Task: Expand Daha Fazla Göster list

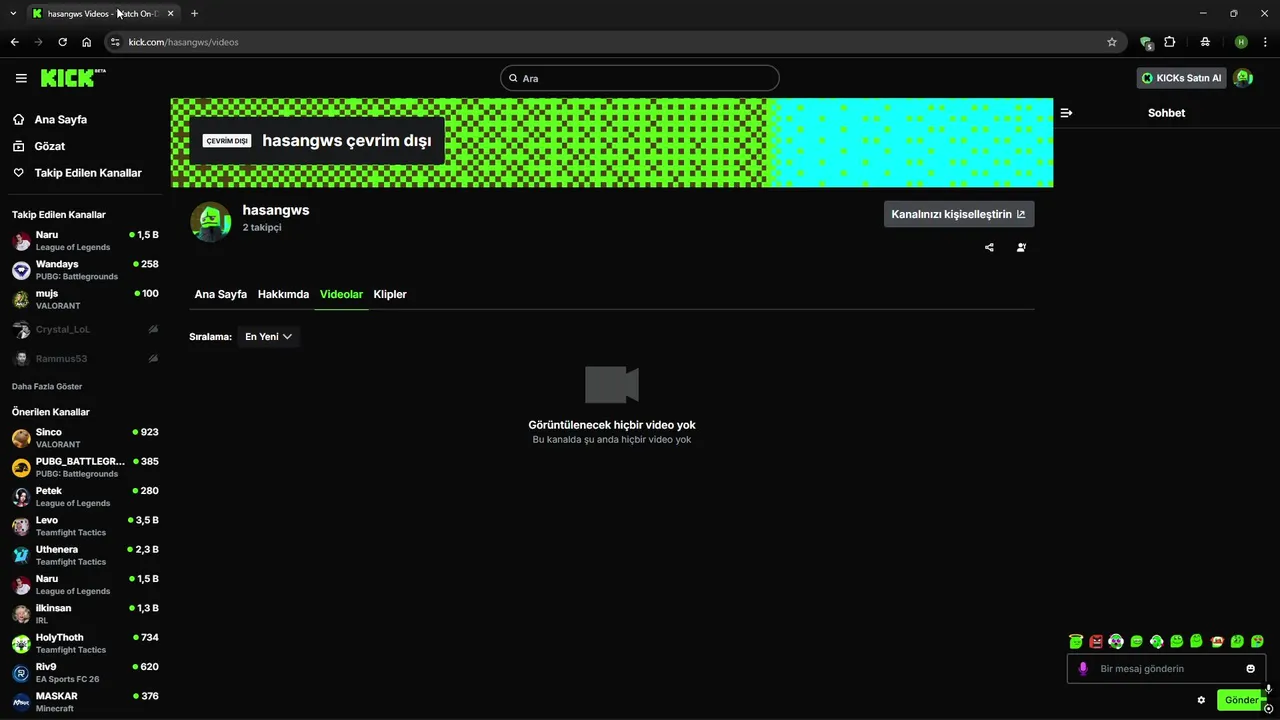Action: (47, 386)
